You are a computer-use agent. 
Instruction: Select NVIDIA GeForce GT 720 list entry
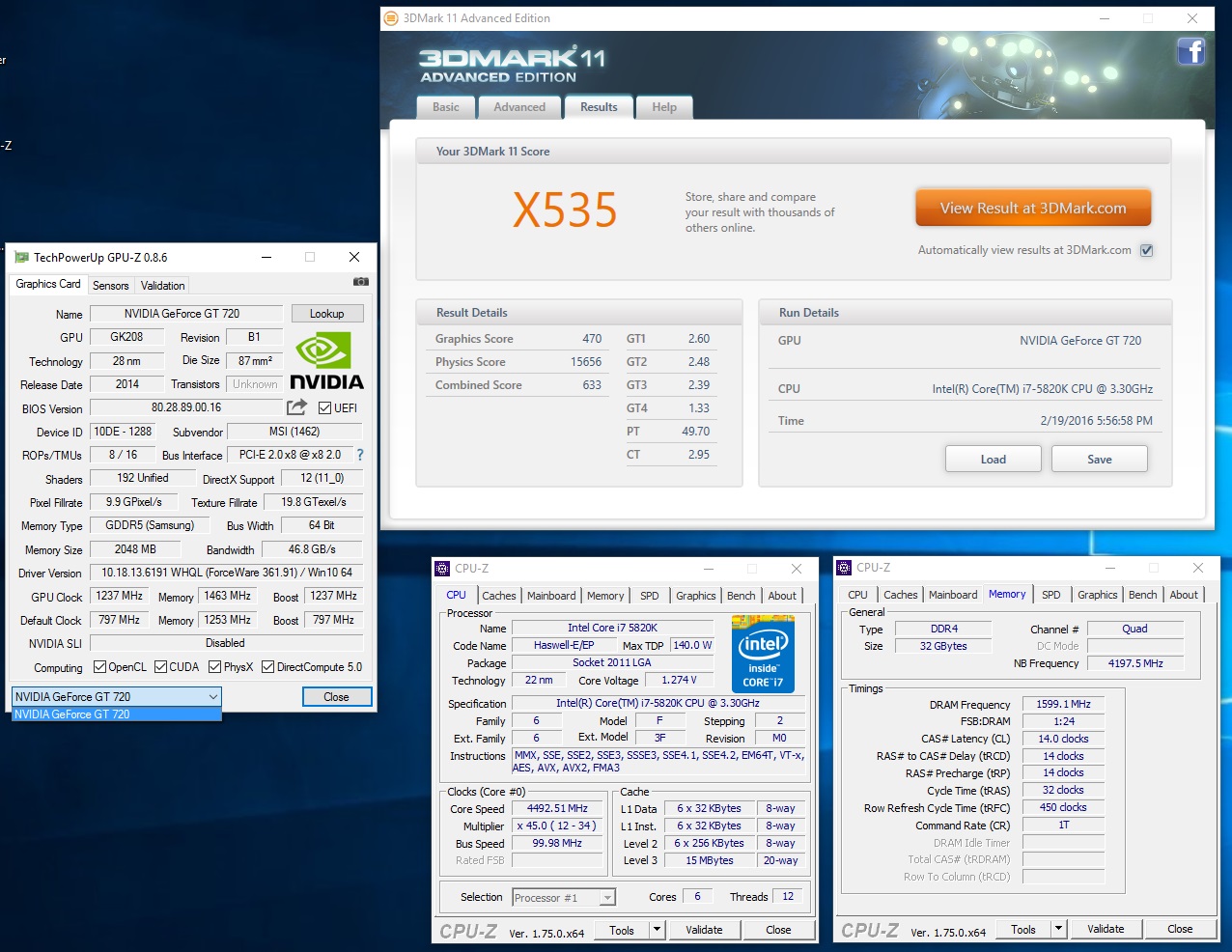(x=117, y=714)
